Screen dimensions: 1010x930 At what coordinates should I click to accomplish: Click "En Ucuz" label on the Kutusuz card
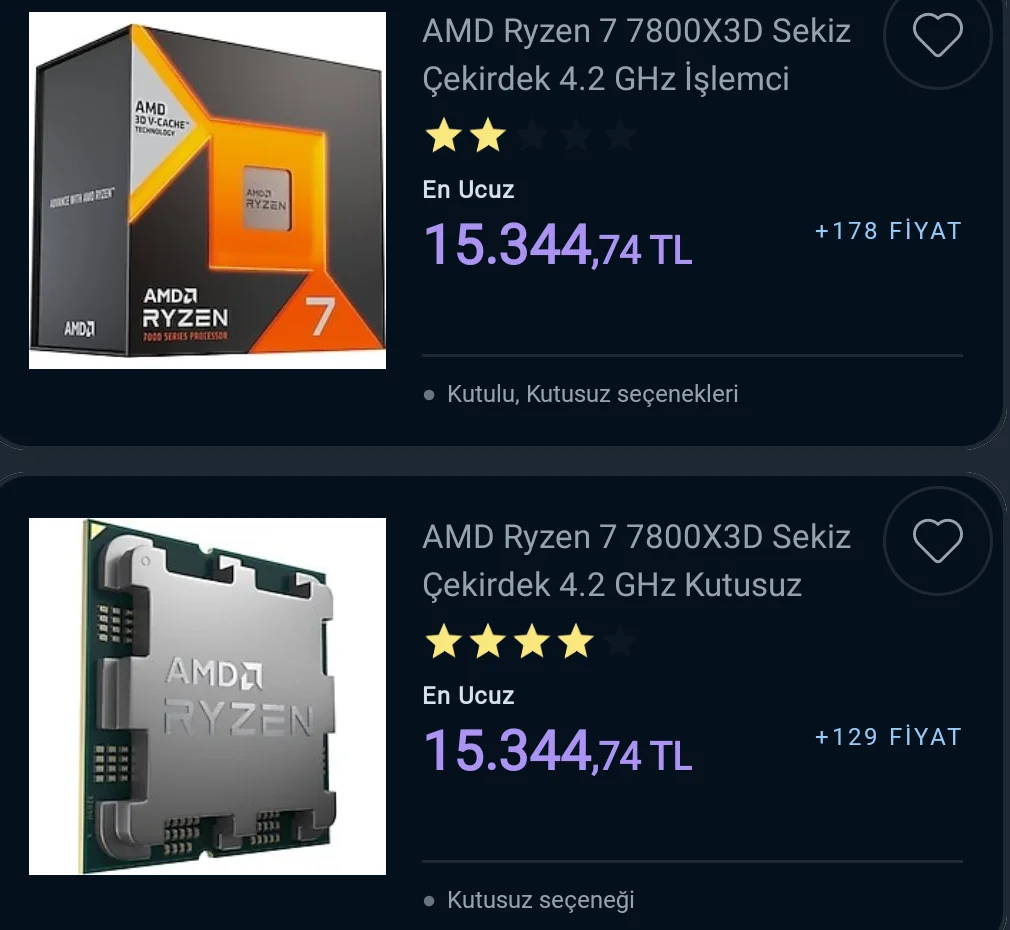pyautogui.click(x=468, y=696)
